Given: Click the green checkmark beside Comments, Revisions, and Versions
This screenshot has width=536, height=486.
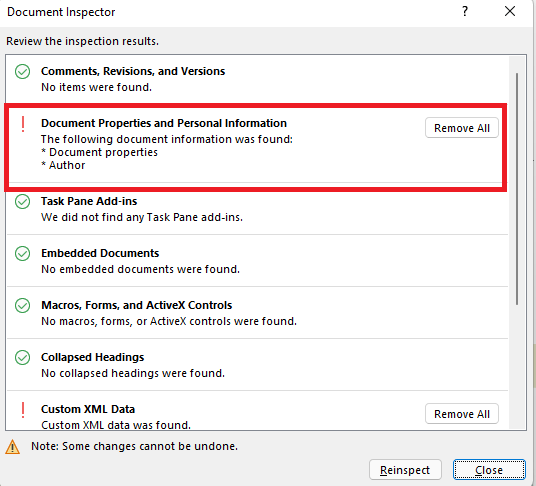Looking at the screenshot, I should 23,71.
